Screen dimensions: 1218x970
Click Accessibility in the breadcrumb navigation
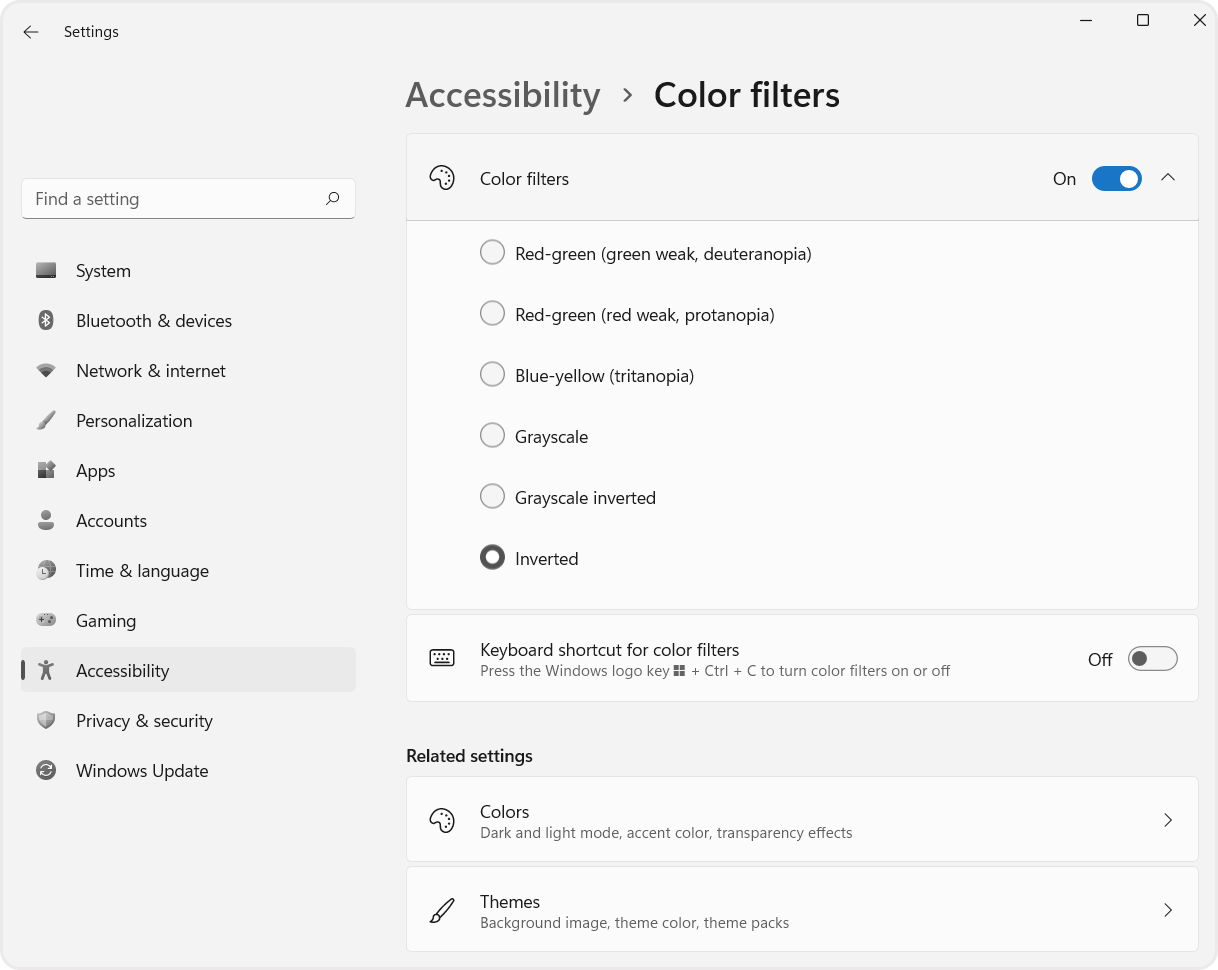503,94
